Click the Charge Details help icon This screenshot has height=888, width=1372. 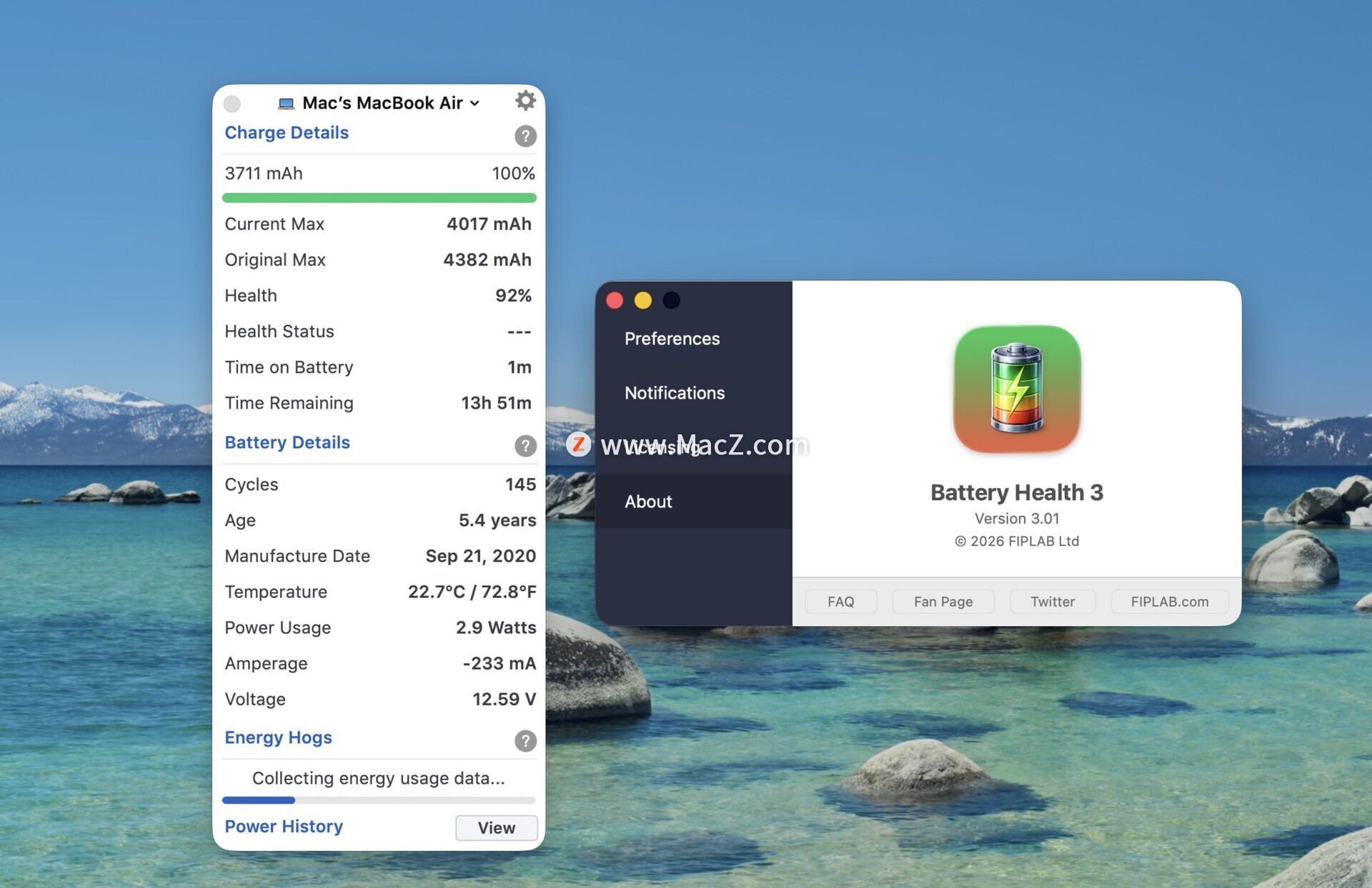(525, 136)
